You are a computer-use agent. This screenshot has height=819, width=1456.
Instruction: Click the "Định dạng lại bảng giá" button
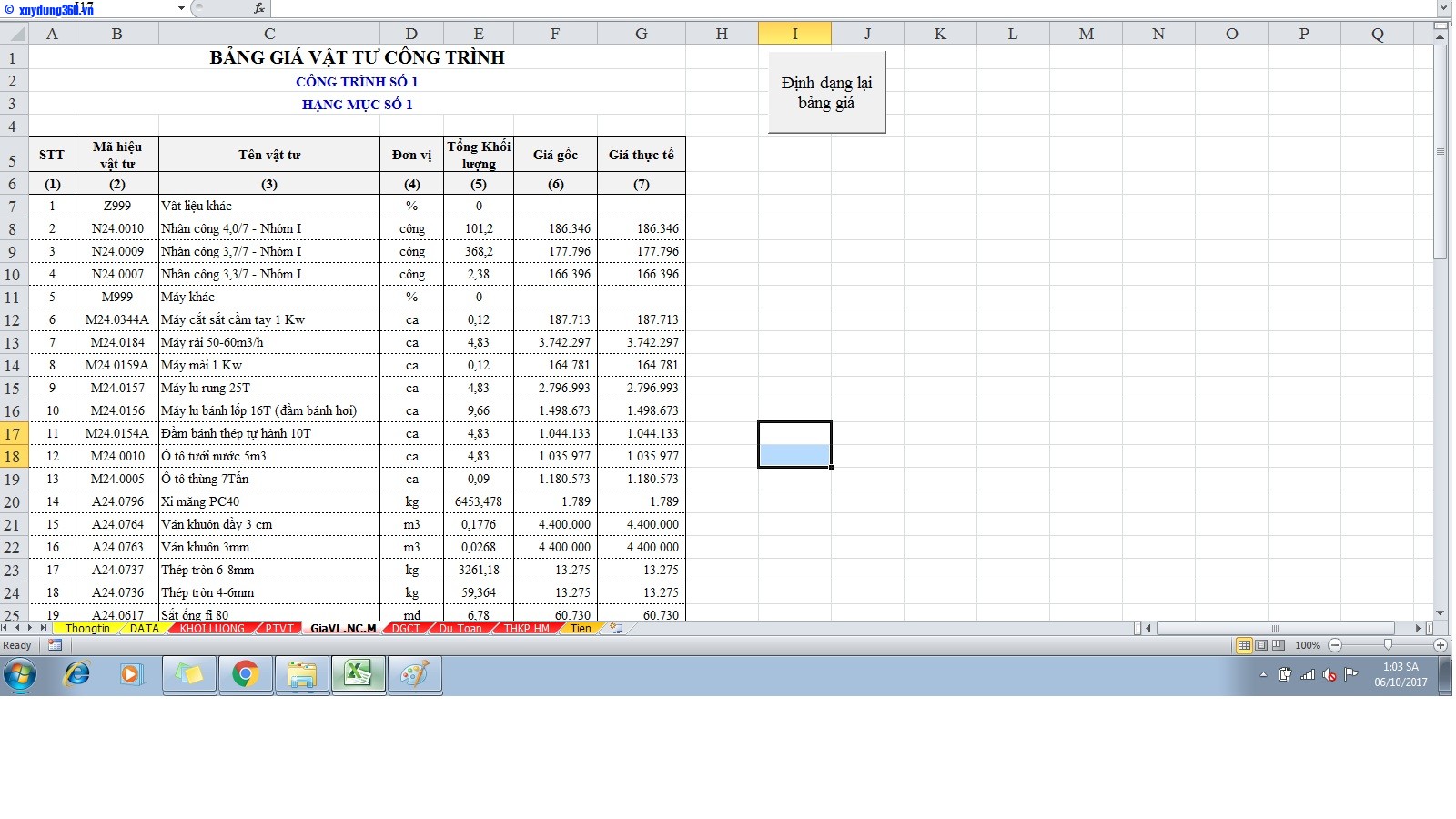click(826, 93)
